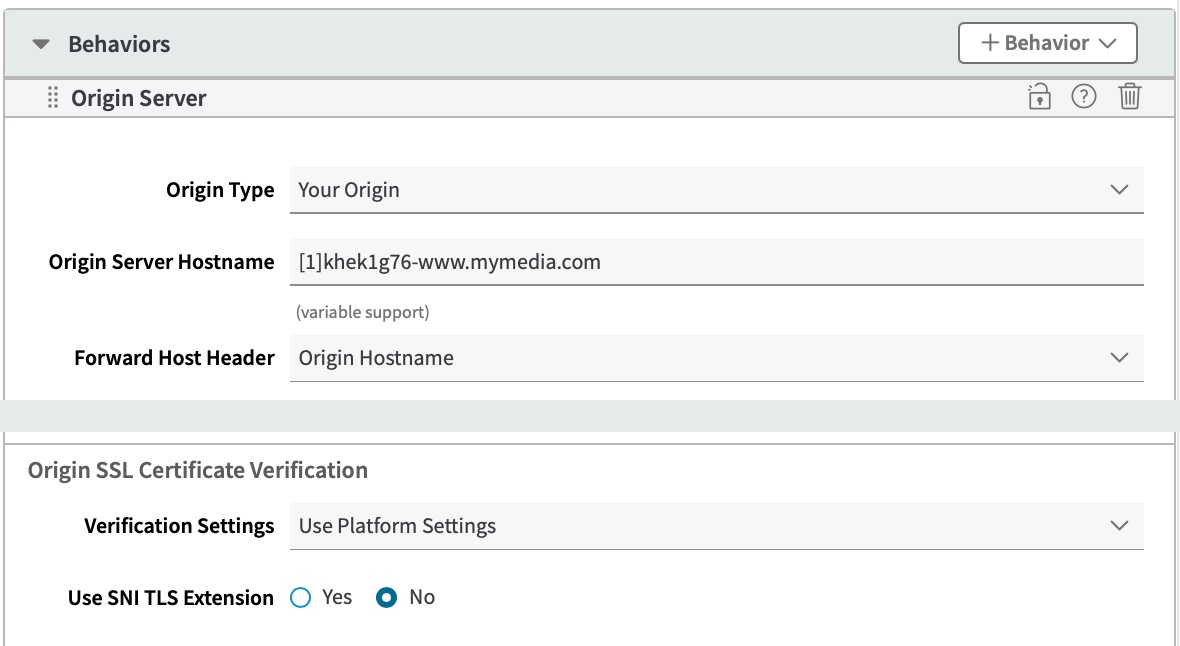This screenshot has width=1180, height=646.
Task: Click the Forward Host Header field label
Action: [x=174, y=358]
